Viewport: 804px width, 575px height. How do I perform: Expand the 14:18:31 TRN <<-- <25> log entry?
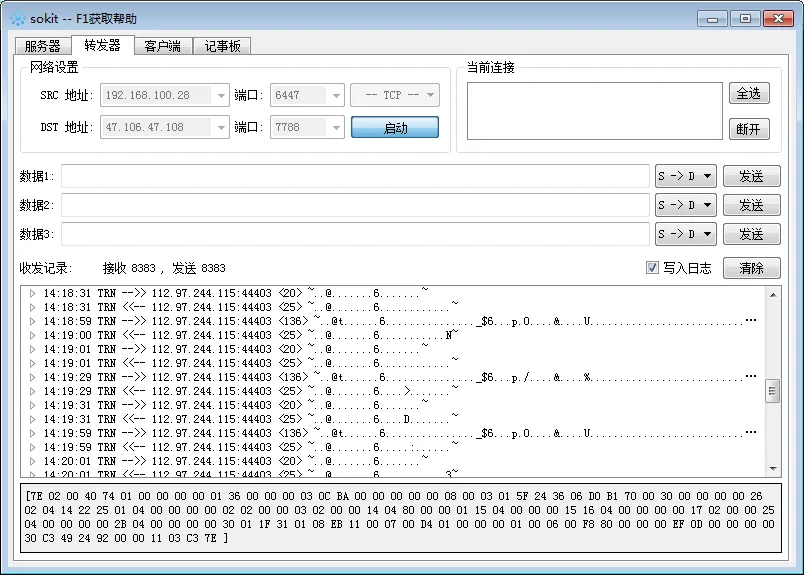point(32,307)
